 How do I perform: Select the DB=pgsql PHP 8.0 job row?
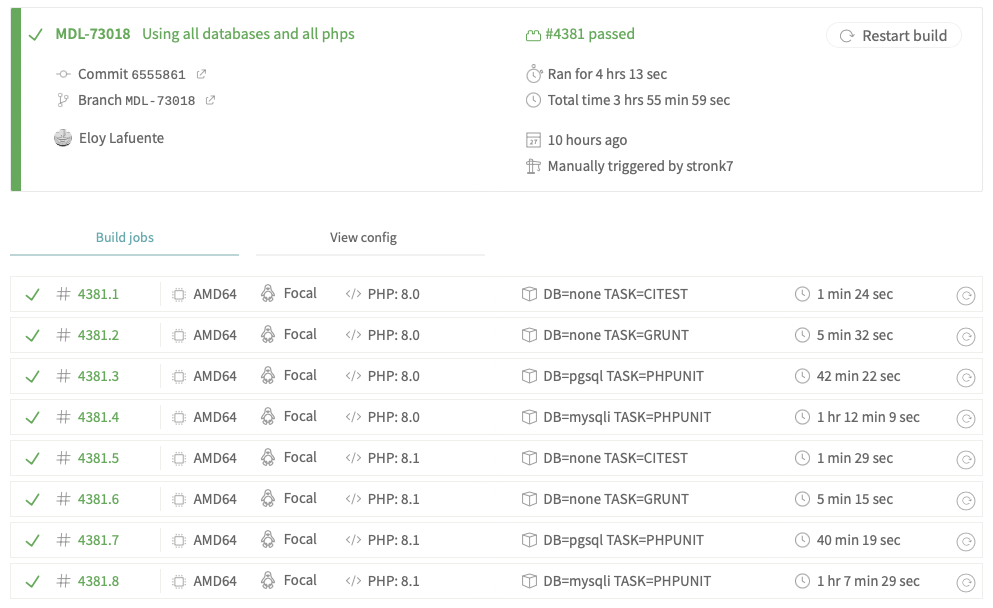(x=496, y=376)
